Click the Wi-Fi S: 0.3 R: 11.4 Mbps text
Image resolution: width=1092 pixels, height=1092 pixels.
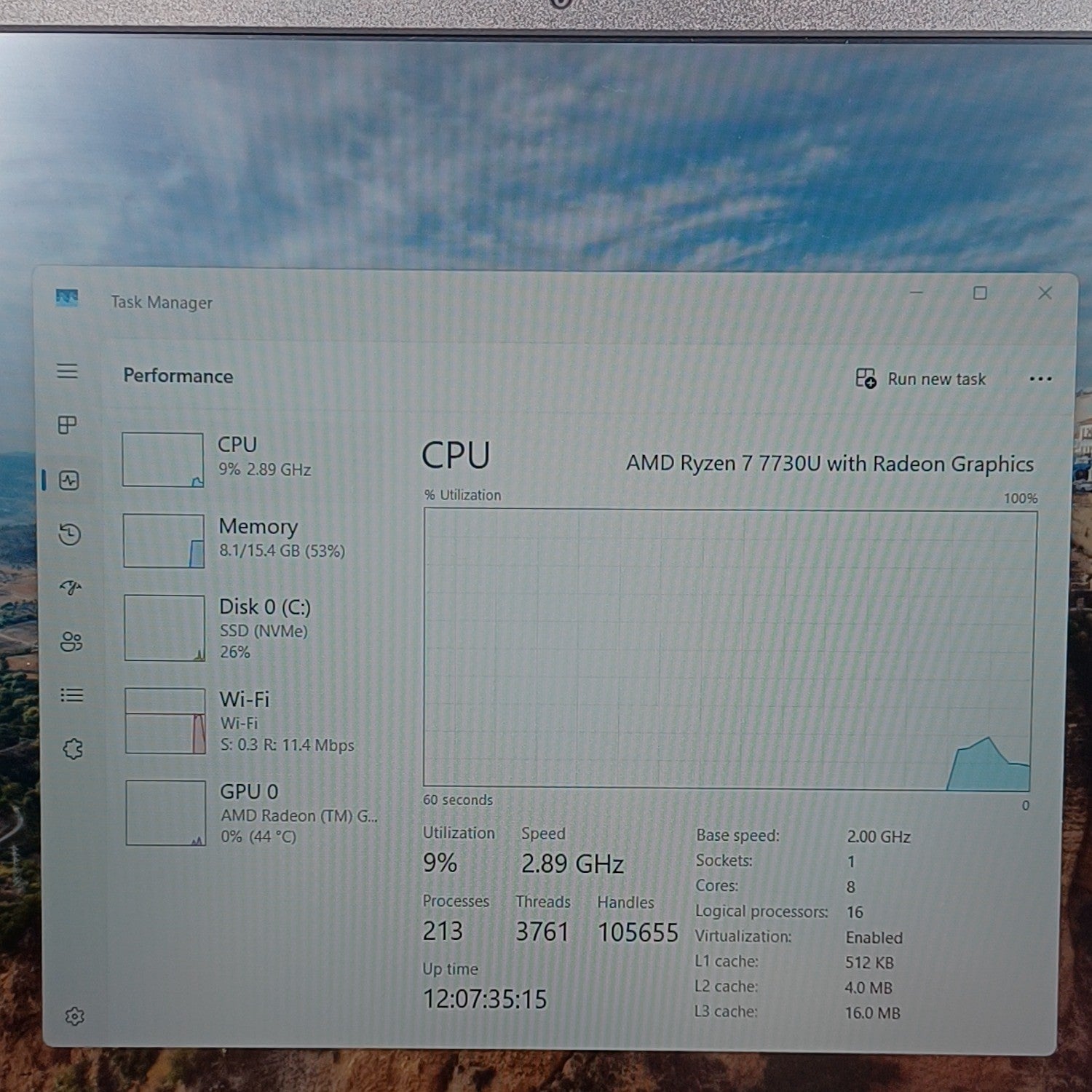[x=288, y=745]
